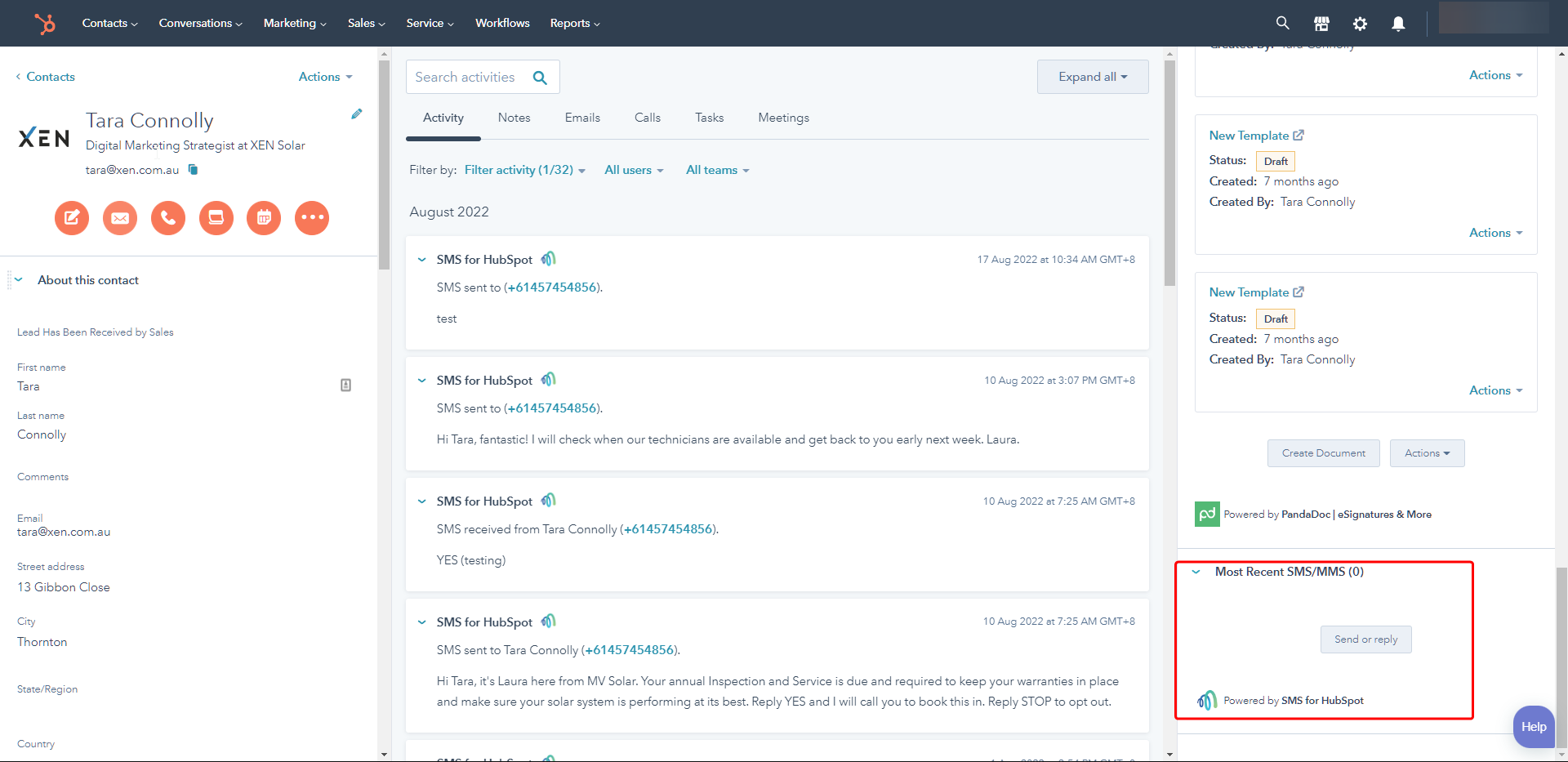Create a note with the orange note icon
This screenshot has width=1568, height=762.
pyautogui.click(x=72, y=217)
